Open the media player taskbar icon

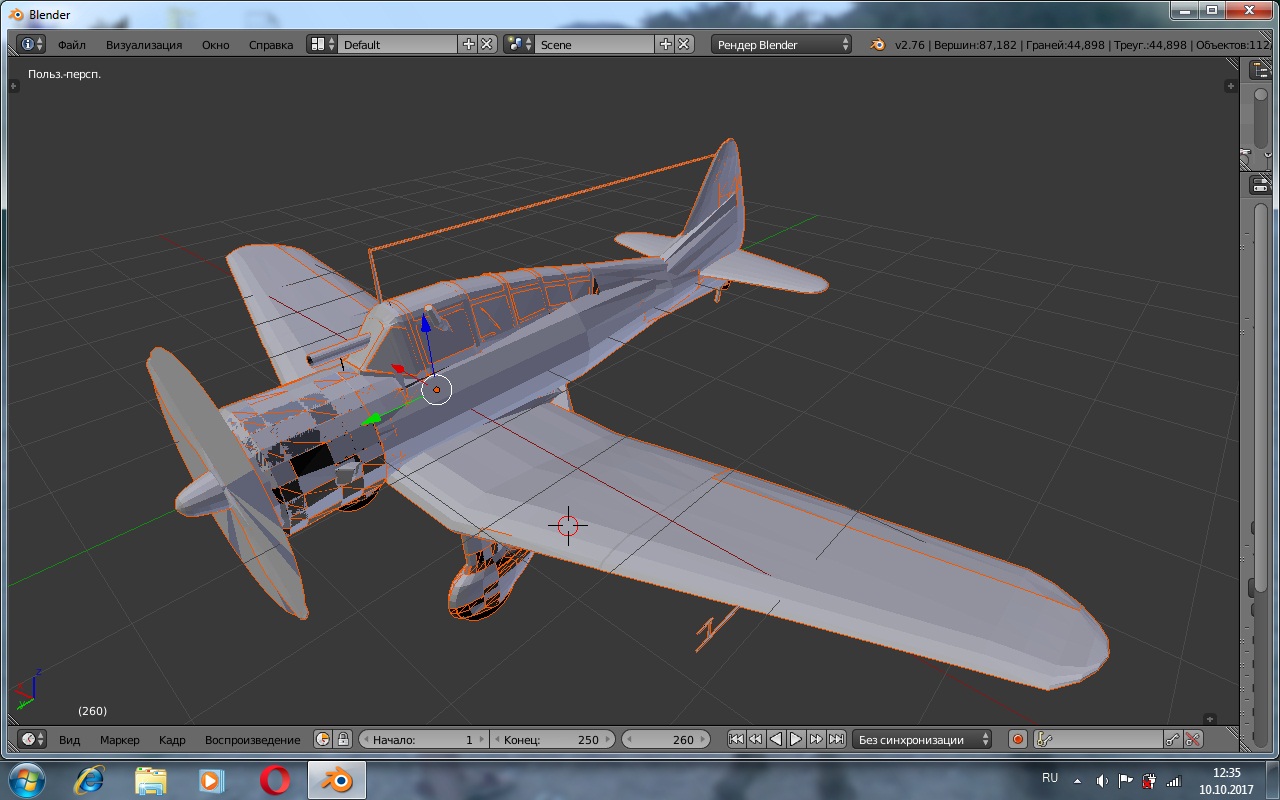point(211,780)
